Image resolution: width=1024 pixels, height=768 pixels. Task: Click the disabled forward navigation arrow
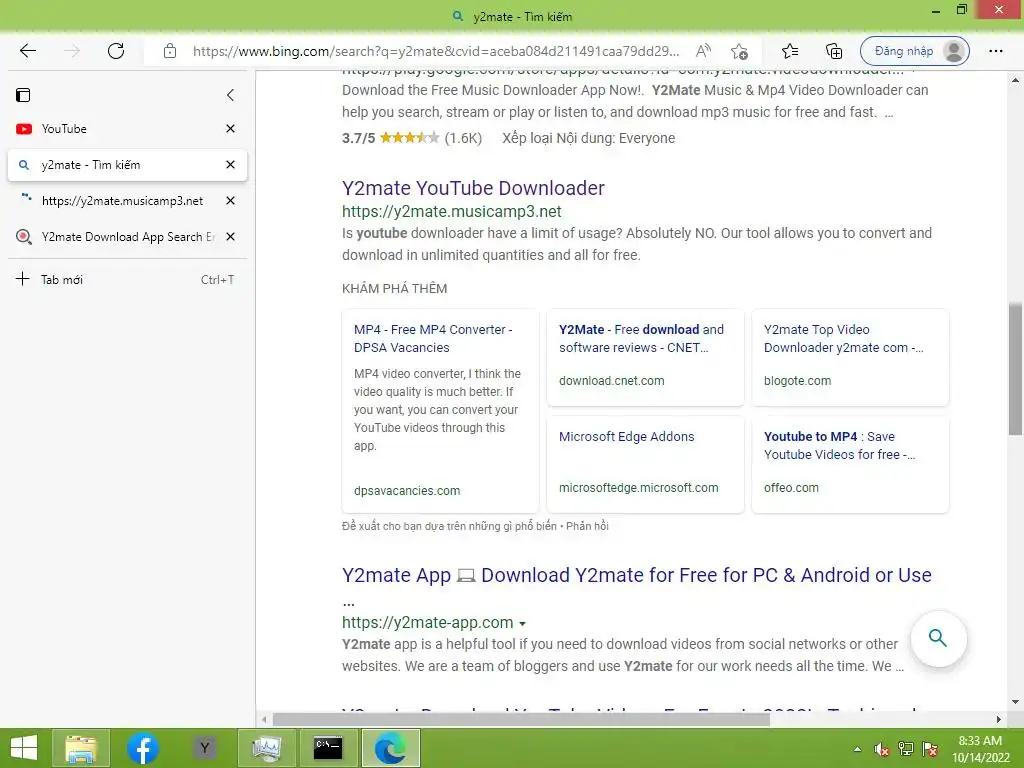(72, 51)
